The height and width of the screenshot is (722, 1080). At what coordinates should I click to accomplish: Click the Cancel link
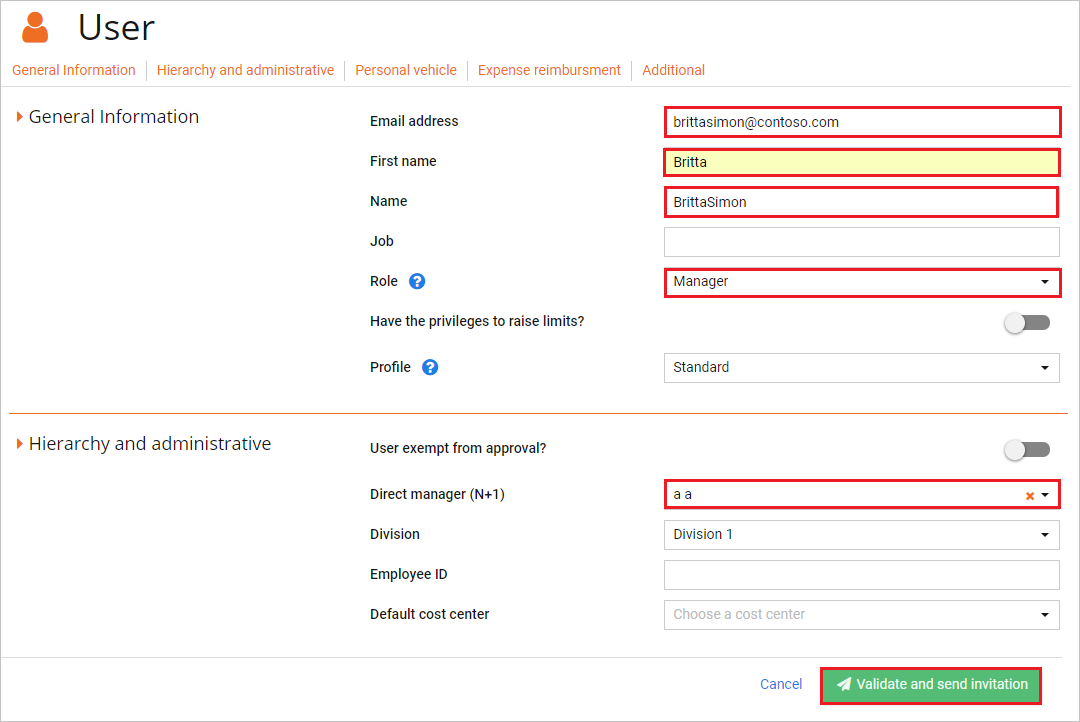pos(781,684)
